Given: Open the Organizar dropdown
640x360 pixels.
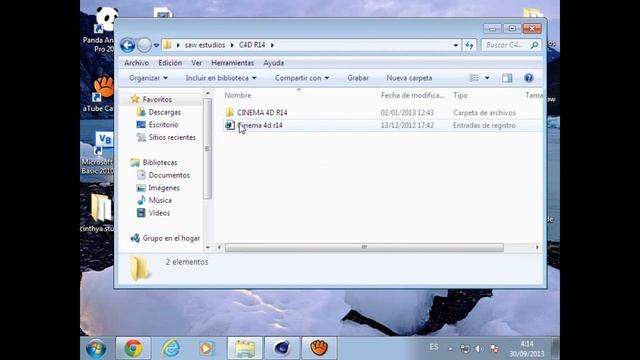Looking at the screenshot, I should coord(148,78).
